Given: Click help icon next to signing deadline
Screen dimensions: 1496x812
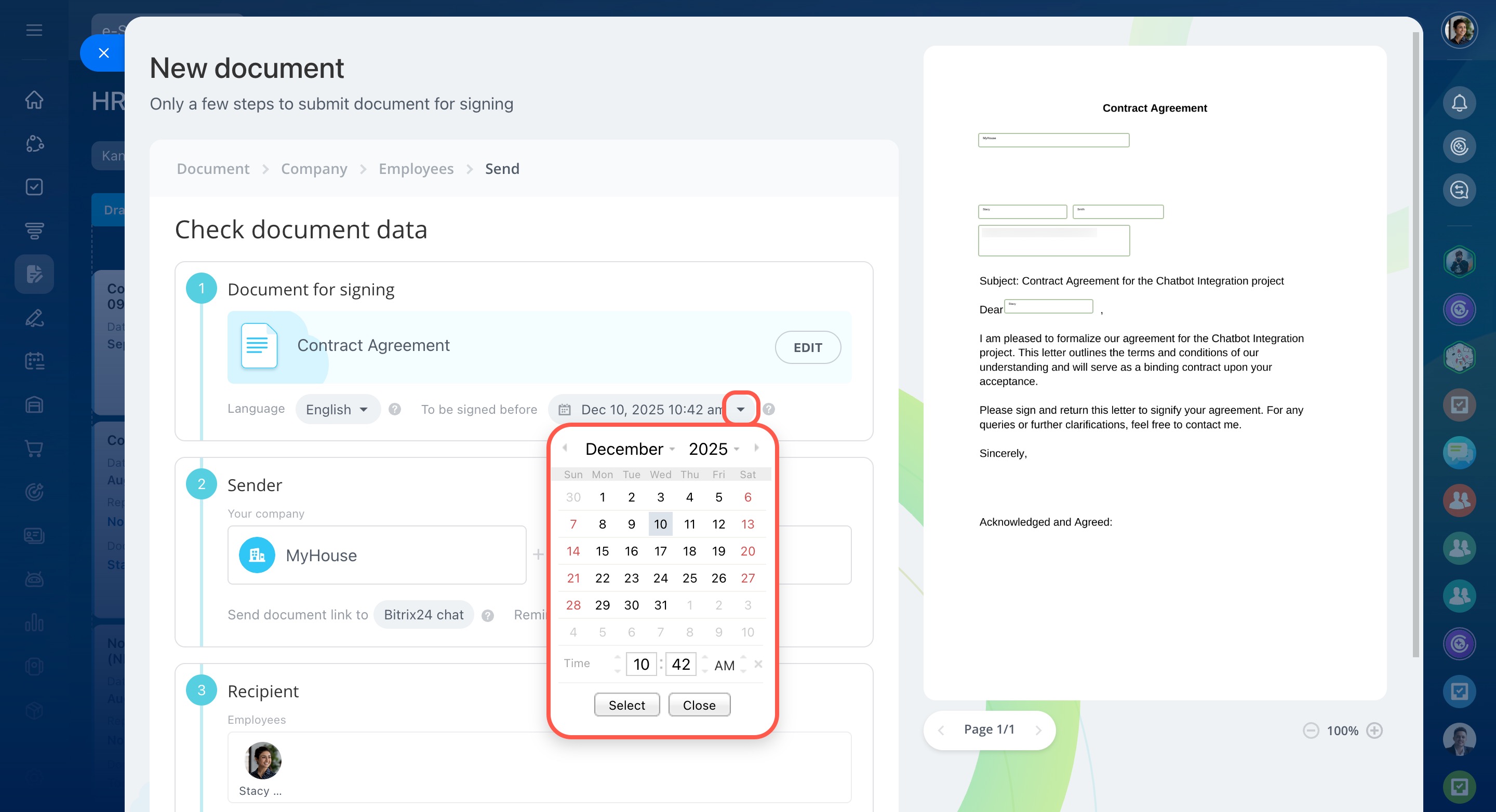Looking at the screenshot, I should pos(769,409).
